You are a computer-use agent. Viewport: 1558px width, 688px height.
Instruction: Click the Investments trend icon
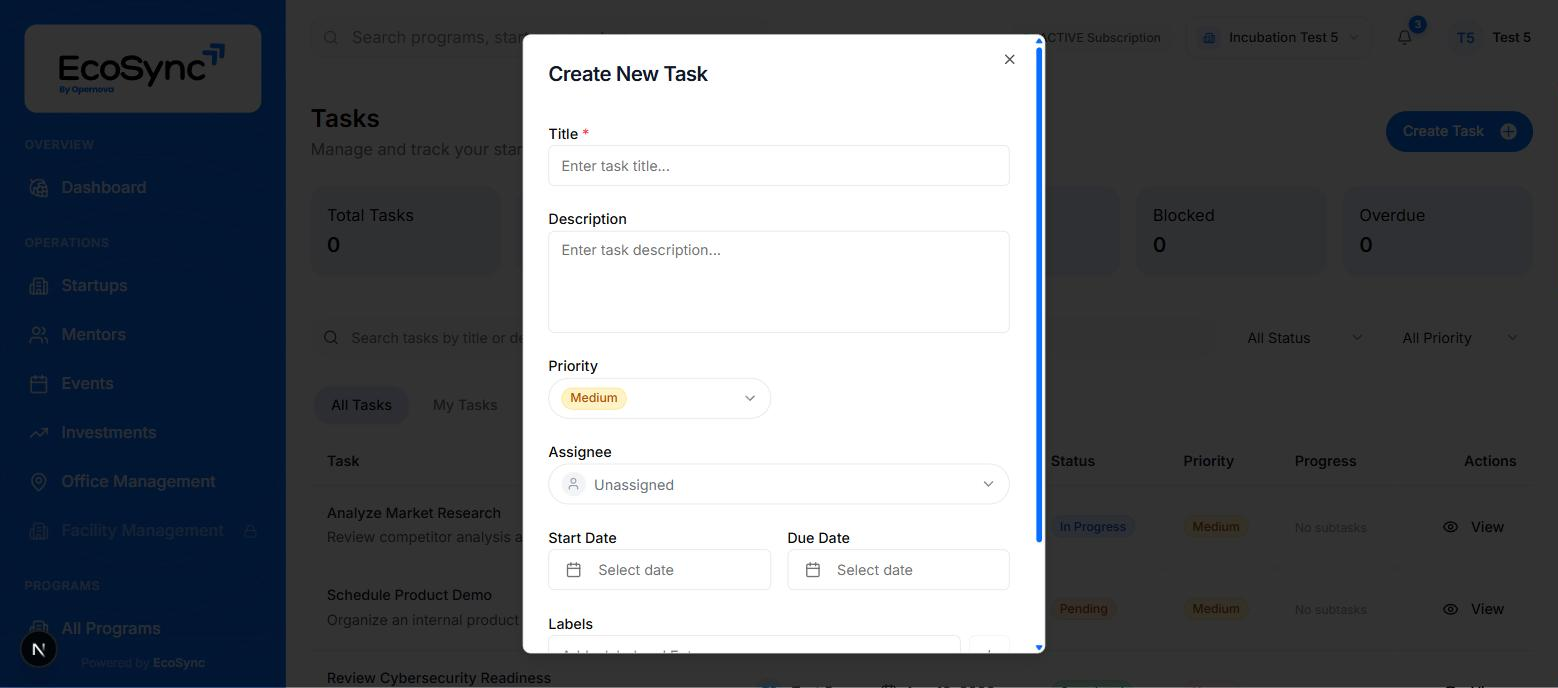pyautogui.click(x=39, y=433)
